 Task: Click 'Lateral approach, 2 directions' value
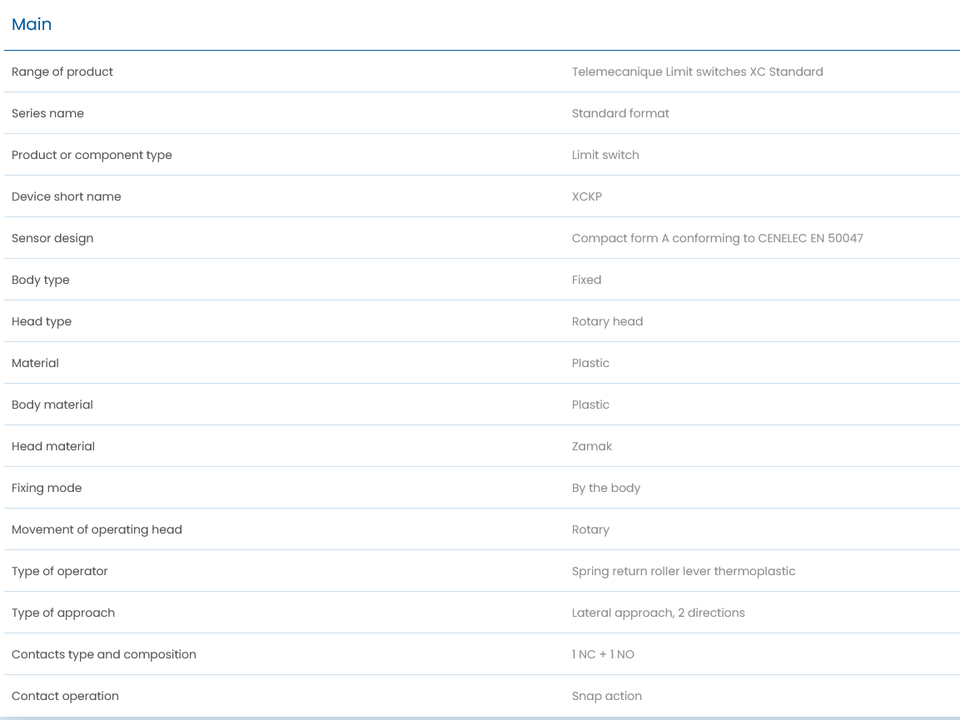coord(658,613)
